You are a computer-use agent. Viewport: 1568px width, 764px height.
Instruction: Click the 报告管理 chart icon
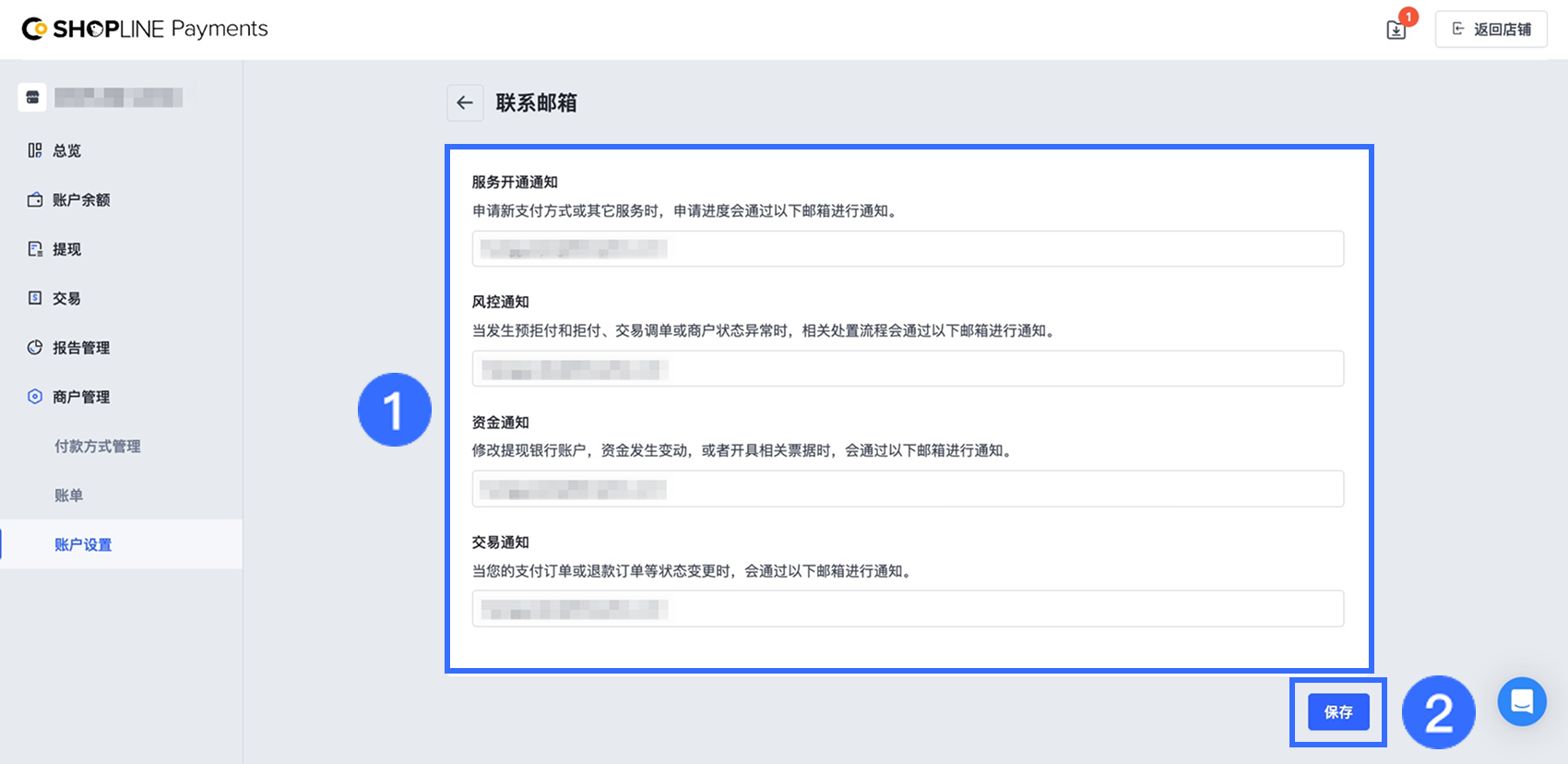(x=35, y=348)
